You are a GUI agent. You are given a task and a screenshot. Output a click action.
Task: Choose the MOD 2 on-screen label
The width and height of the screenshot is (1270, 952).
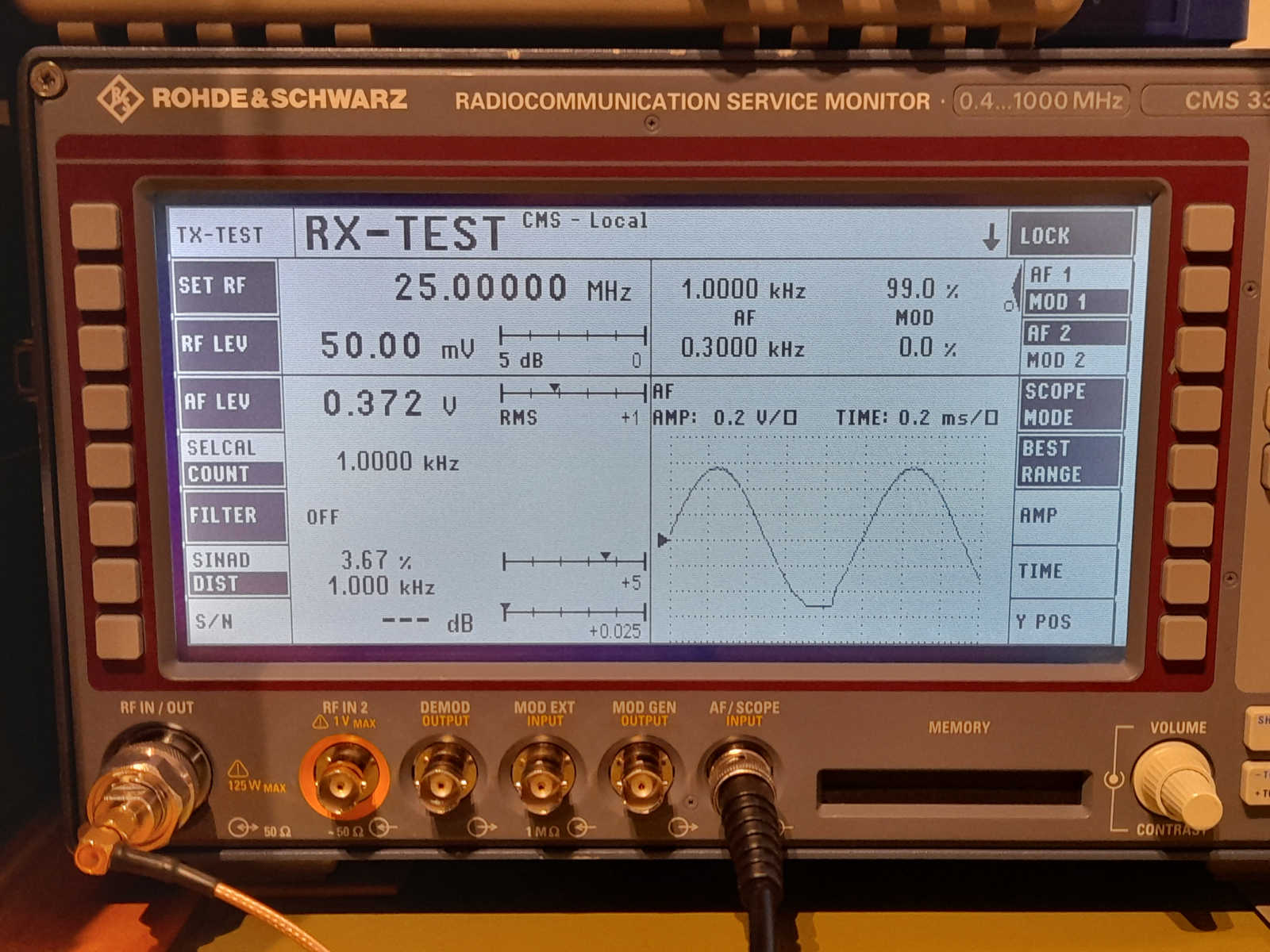pyautogui.click(x=1056, y=360)
